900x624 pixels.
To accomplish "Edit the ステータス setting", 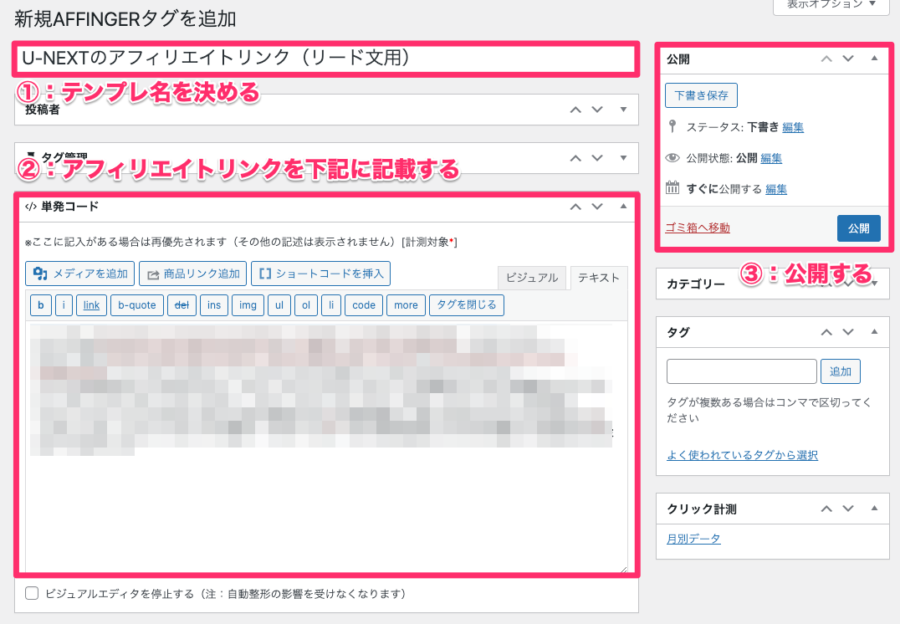I will click(x=793, y=127).
